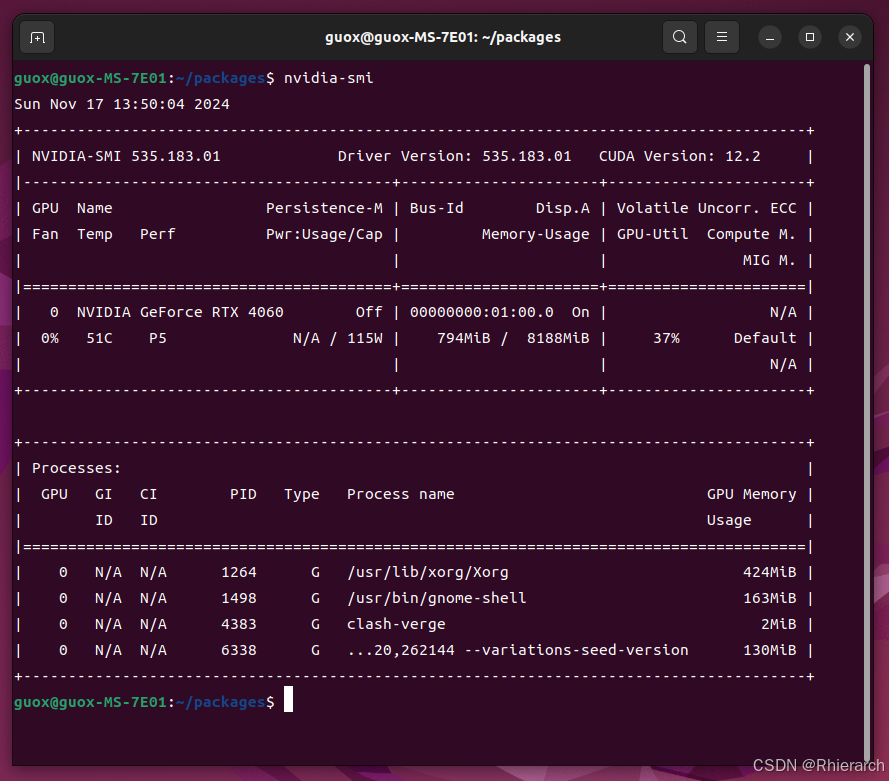Viewport: 889px width, 781px height.
Task: Open the hamburger main menu
Action: (722, 37)
